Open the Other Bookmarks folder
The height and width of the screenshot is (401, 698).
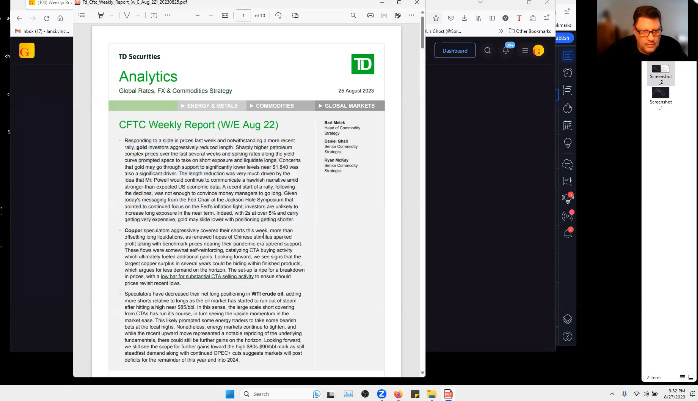[x=530, y=31]
